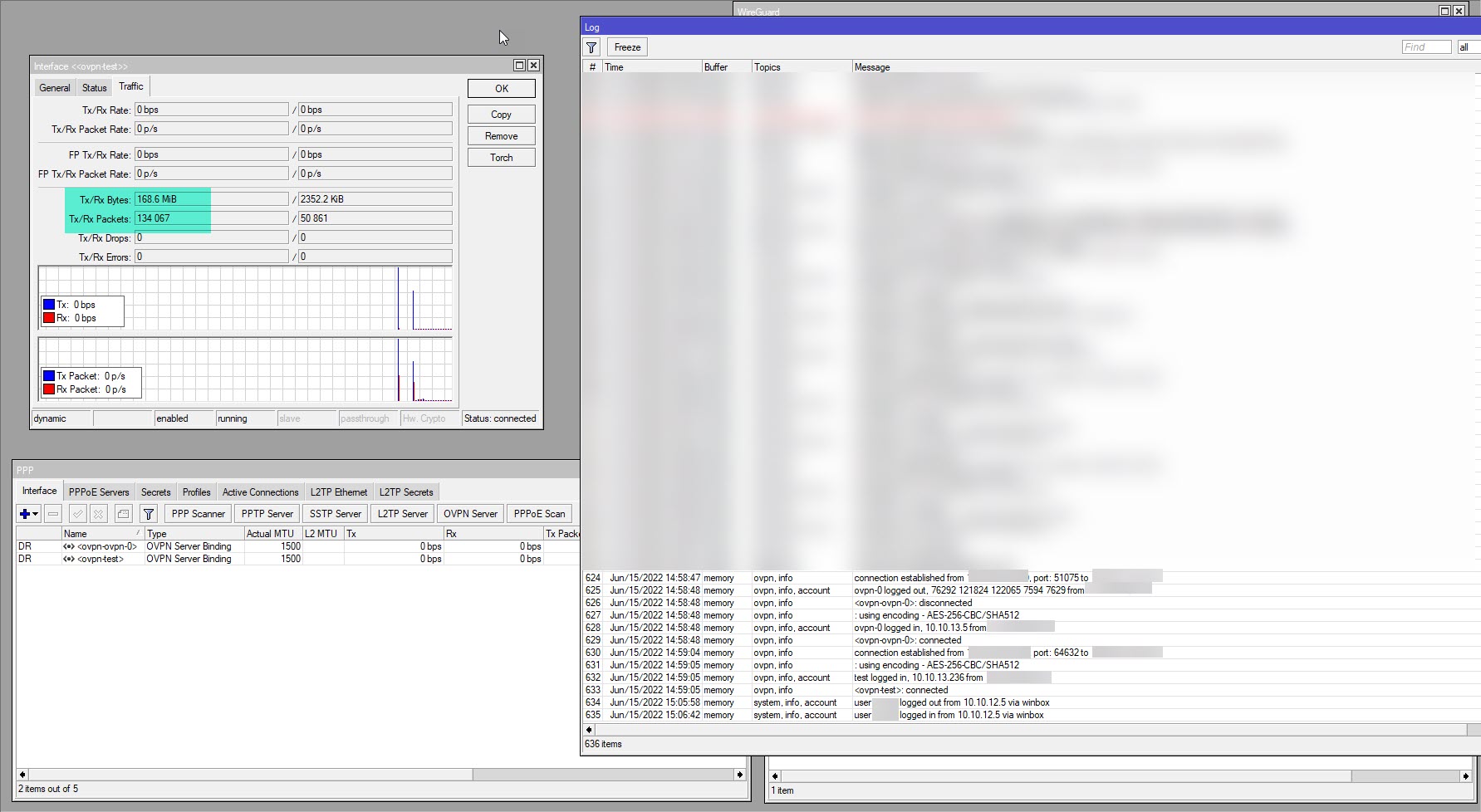Select the Interface tab in PPP

pyautogui.click(x=40, y=491)
